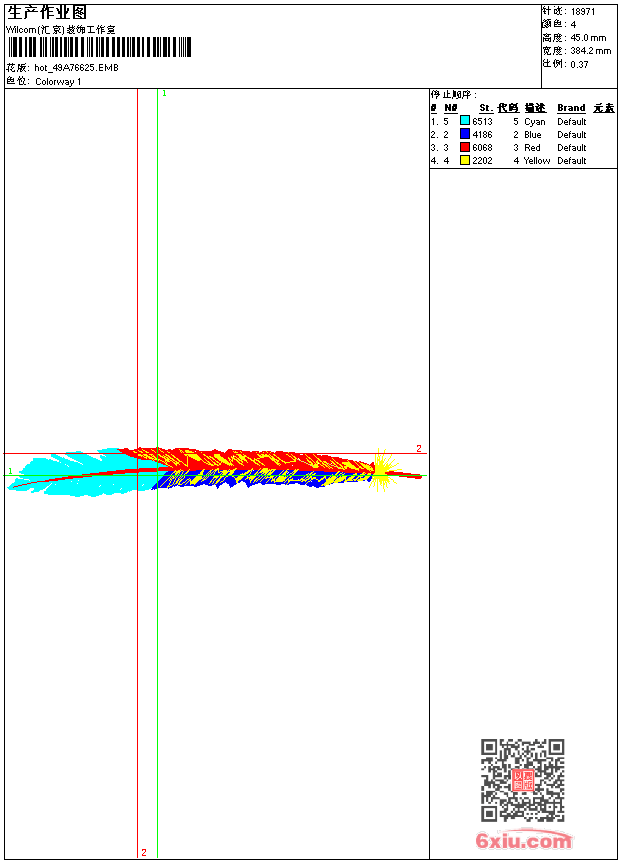Screen dimensions: 620x860
Task: Click the 'Blue' description text
Action: (532, 135)
